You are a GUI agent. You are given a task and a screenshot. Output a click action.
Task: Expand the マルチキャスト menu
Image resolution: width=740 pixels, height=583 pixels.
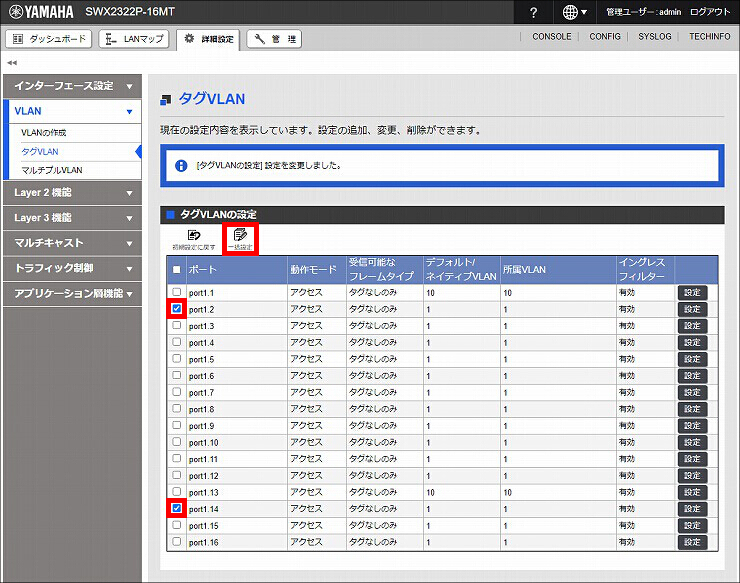click(72, 243)
